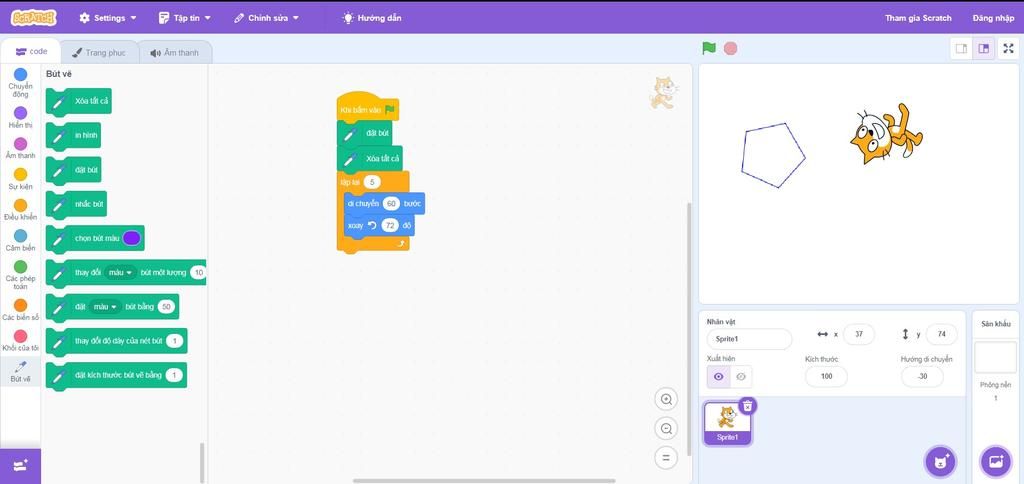The height and width of the screenshot is (484, 1024).
Task: Select the Sprite1 thumbnail
Action: click(x=728, y=423)
